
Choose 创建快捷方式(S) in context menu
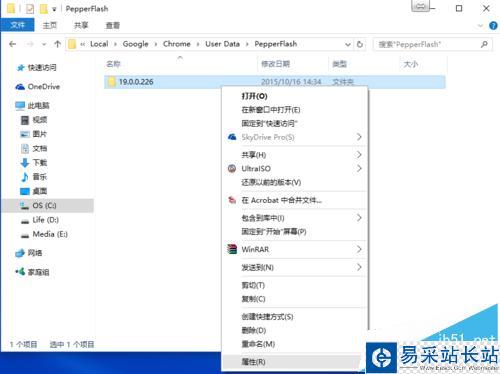tap(295, 317)
